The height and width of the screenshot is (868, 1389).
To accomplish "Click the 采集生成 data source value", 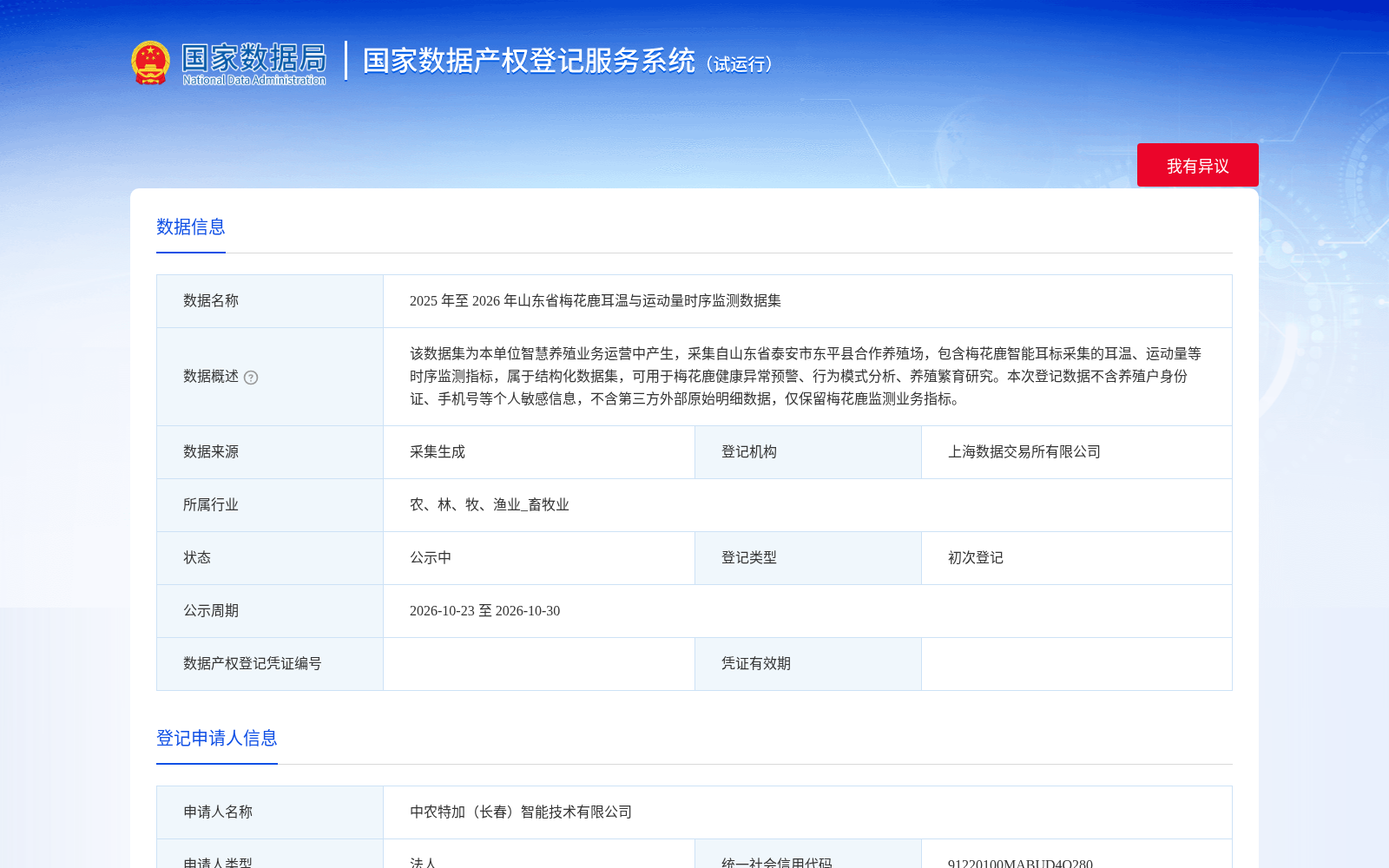I will click(438, 451).
